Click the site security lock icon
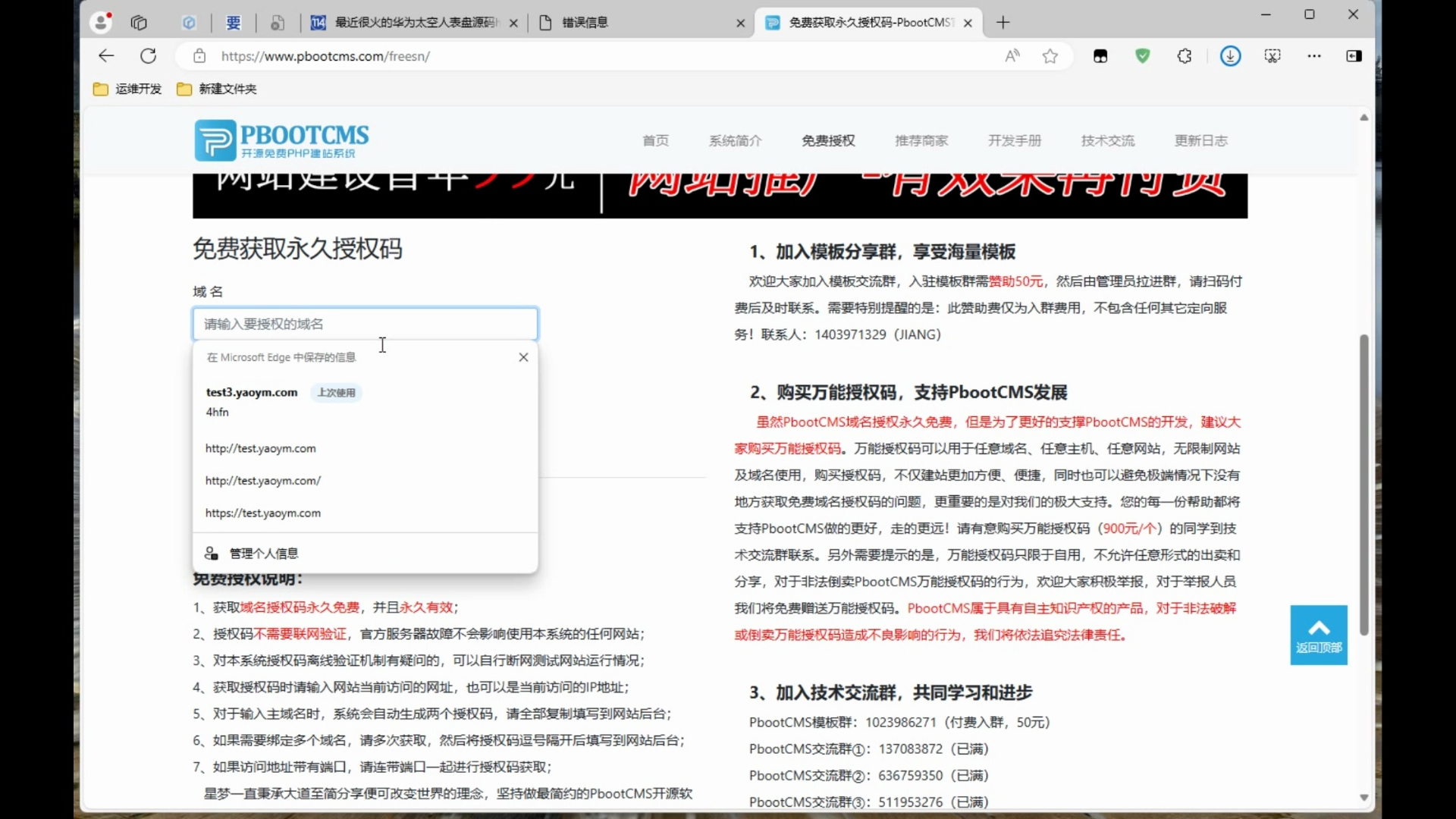 [x=199, y=55]
